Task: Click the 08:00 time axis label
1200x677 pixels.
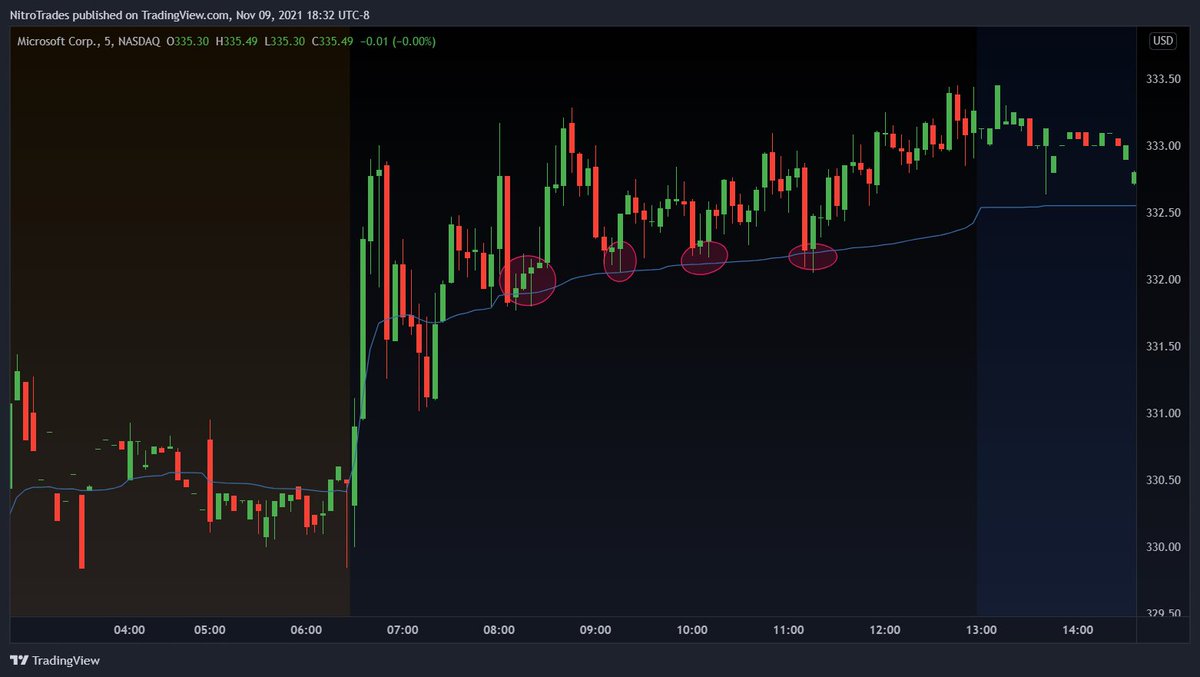Action: point(499,630)
